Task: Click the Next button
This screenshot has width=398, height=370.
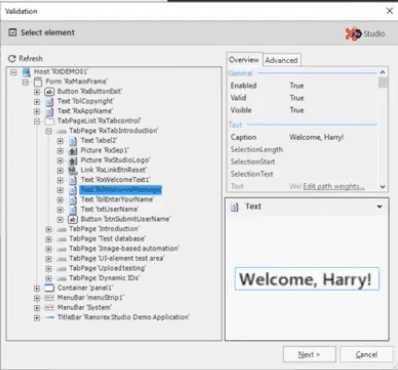Action: (x=309, y=354)
